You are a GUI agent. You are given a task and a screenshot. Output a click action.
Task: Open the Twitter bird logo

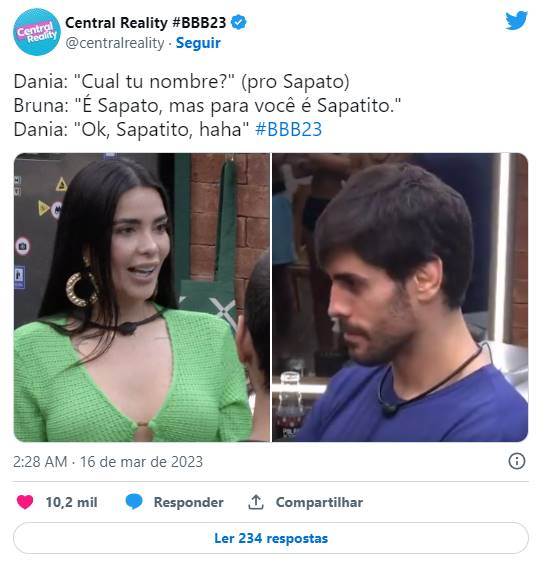click(x=516, y=20)
